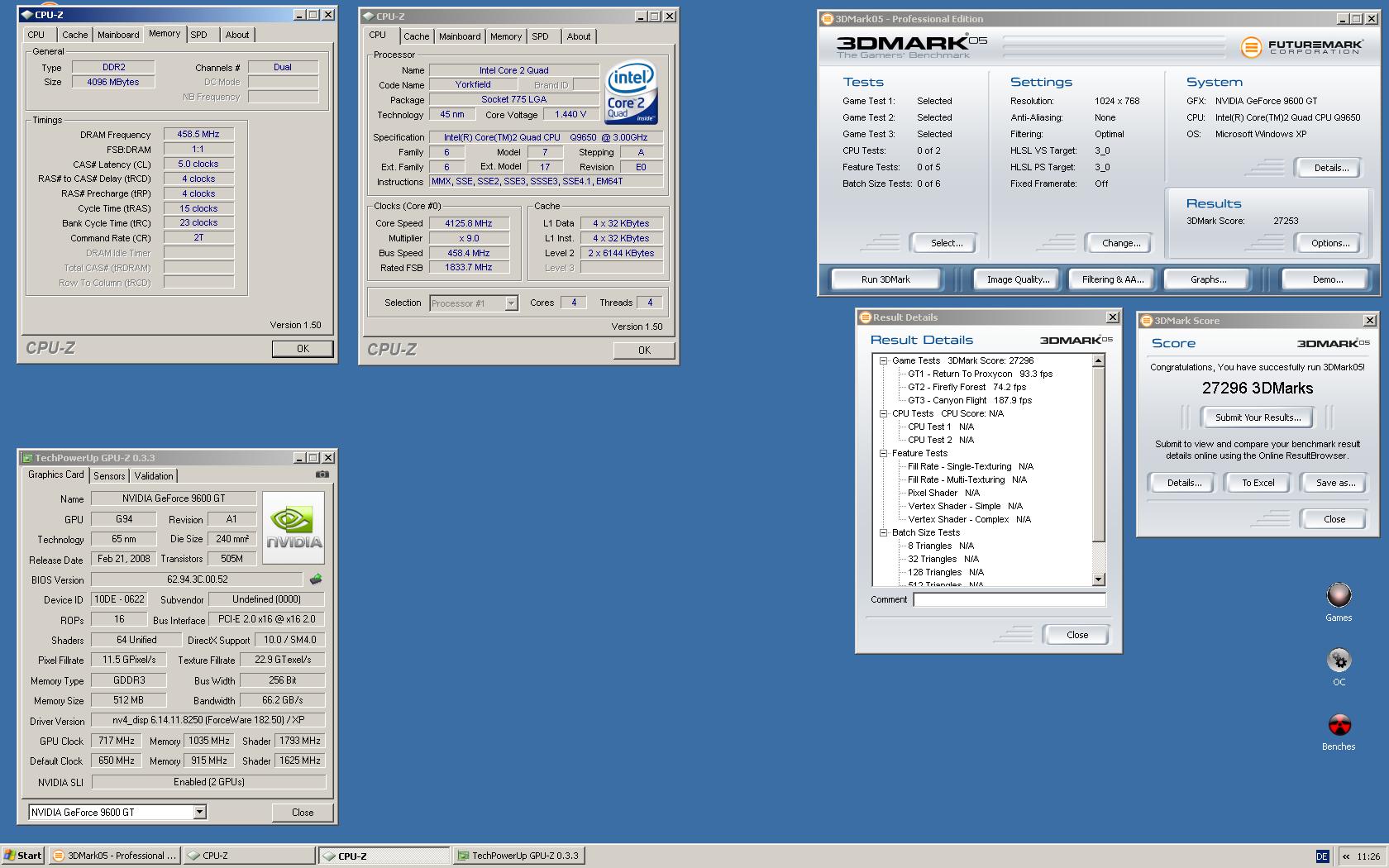Click the system clock showing 11:26

(x=1368, y=856)
